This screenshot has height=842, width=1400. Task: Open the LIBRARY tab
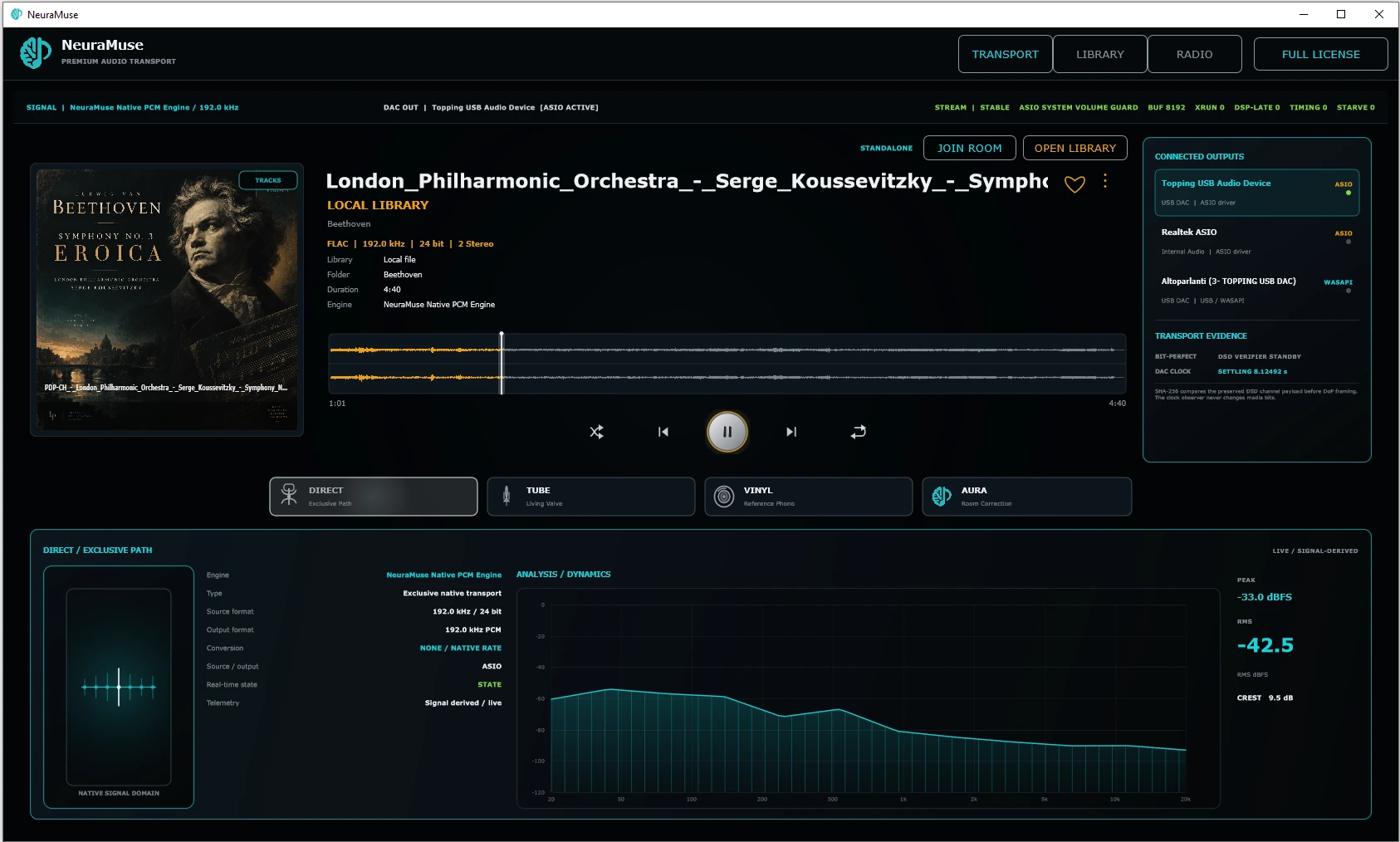pos(1100,54)
